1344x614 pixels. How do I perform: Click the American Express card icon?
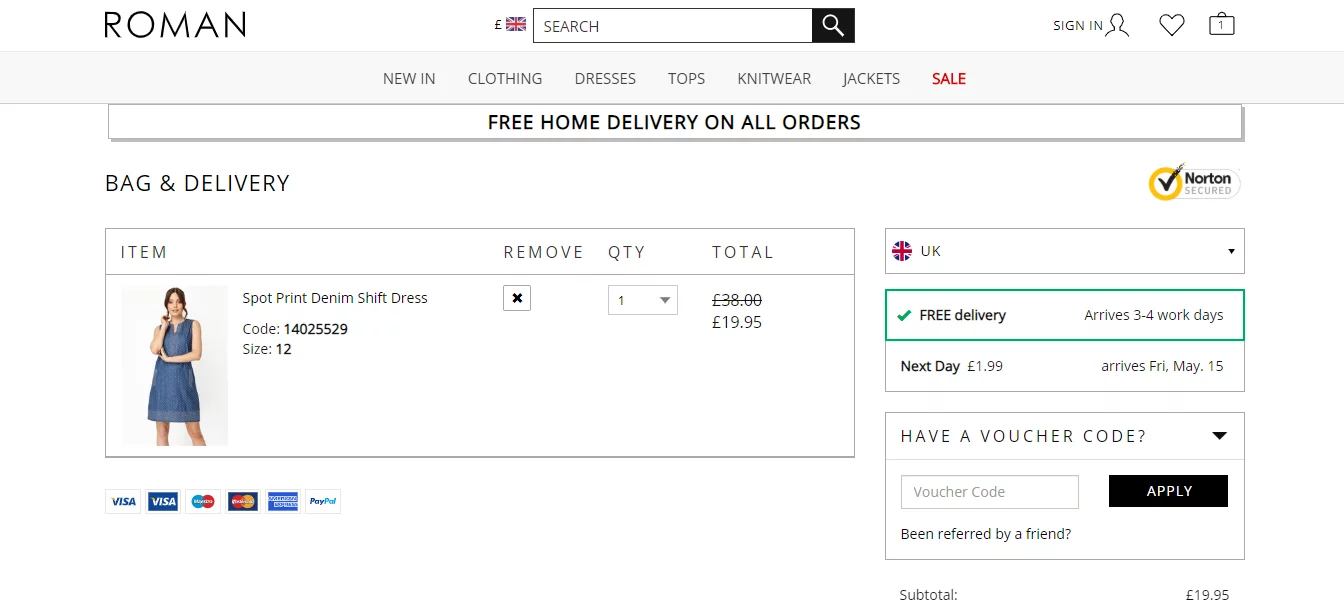point(283,501)
